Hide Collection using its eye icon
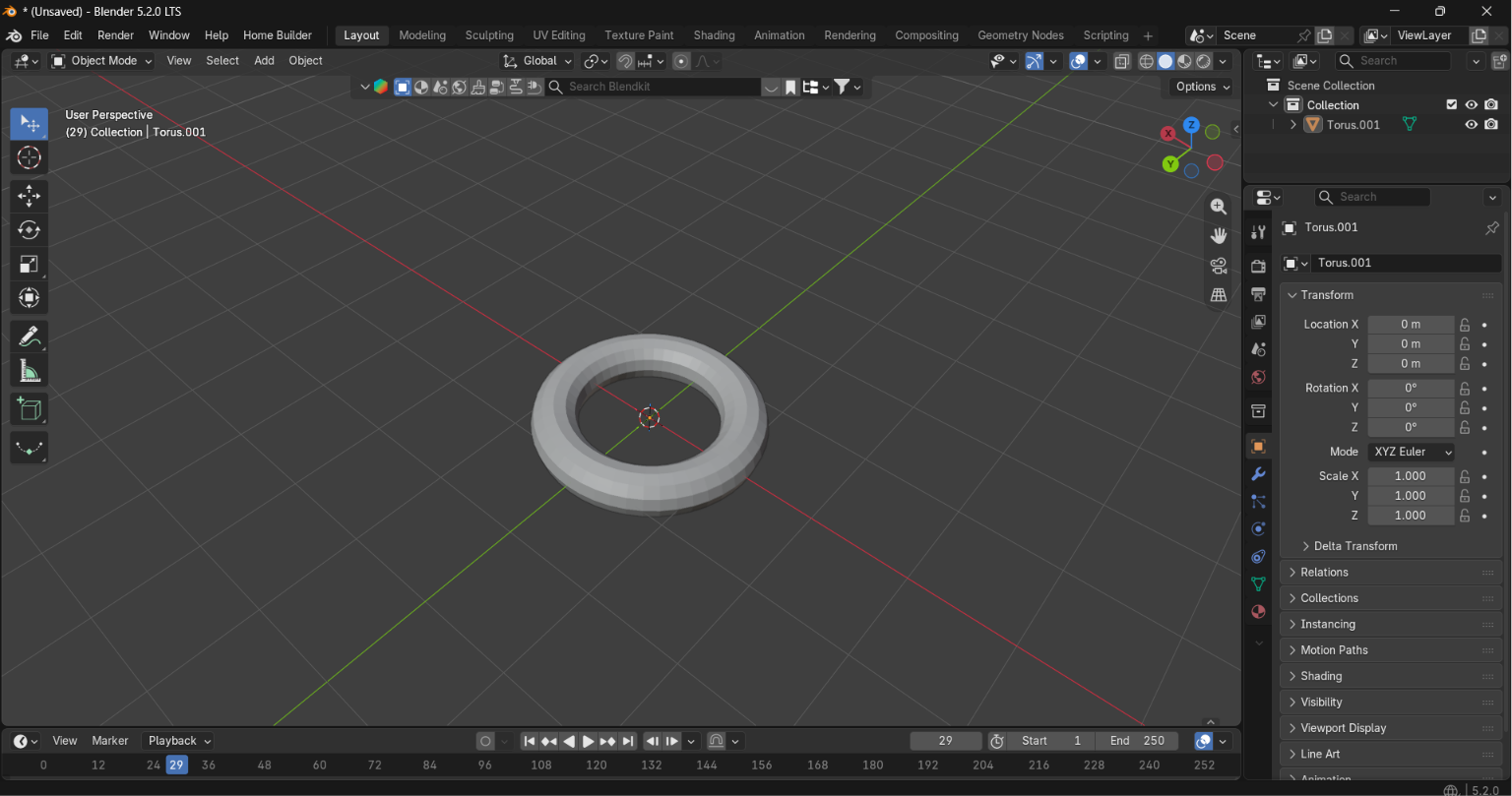 point(1472,105)
